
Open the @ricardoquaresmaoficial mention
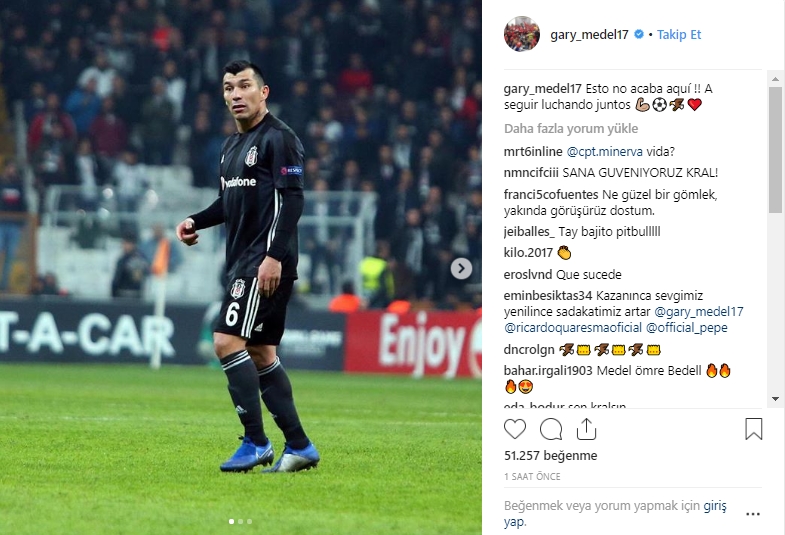[573, 328]
